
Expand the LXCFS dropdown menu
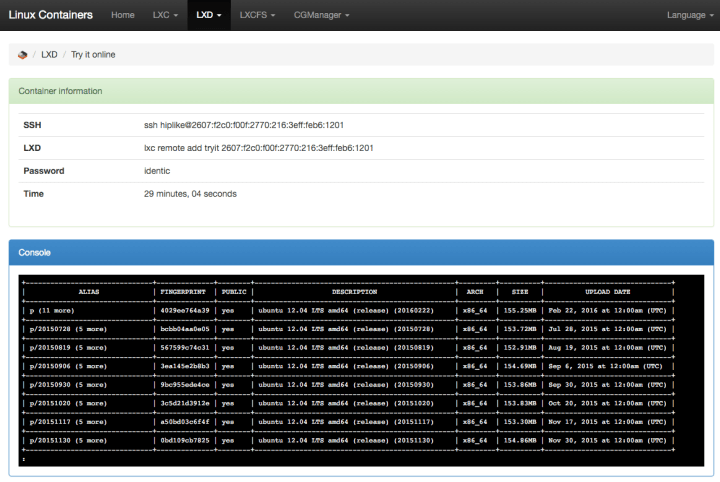click(x=257, y=15)
